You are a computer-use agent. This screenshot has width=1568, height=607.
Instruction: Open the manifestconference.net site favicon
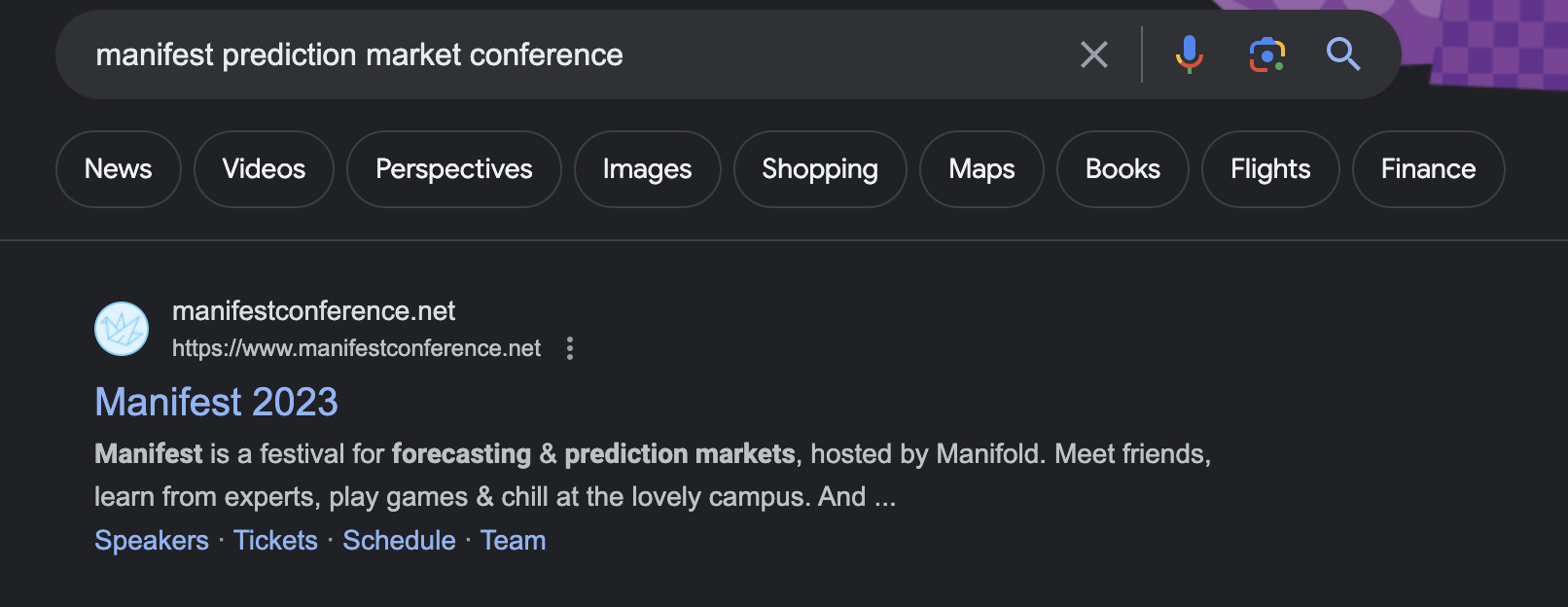pyautogui.click(x=122, y=329)
